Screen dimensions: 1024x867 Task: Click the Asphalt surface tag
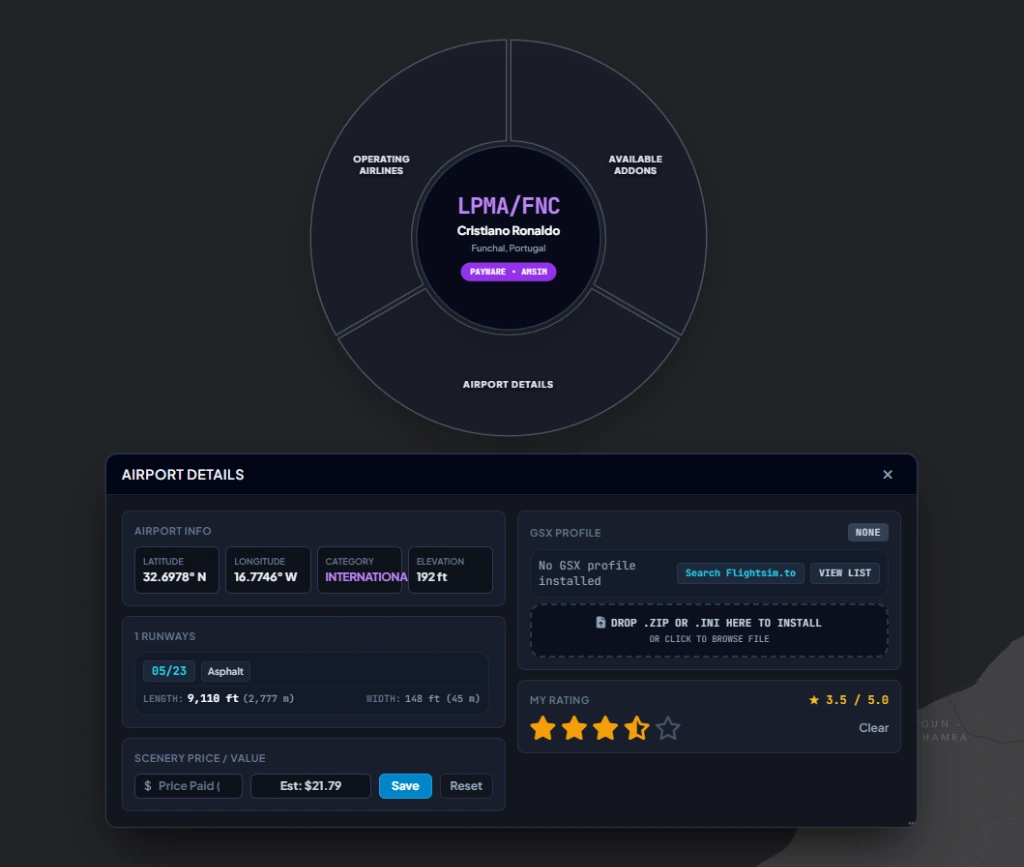225,671
